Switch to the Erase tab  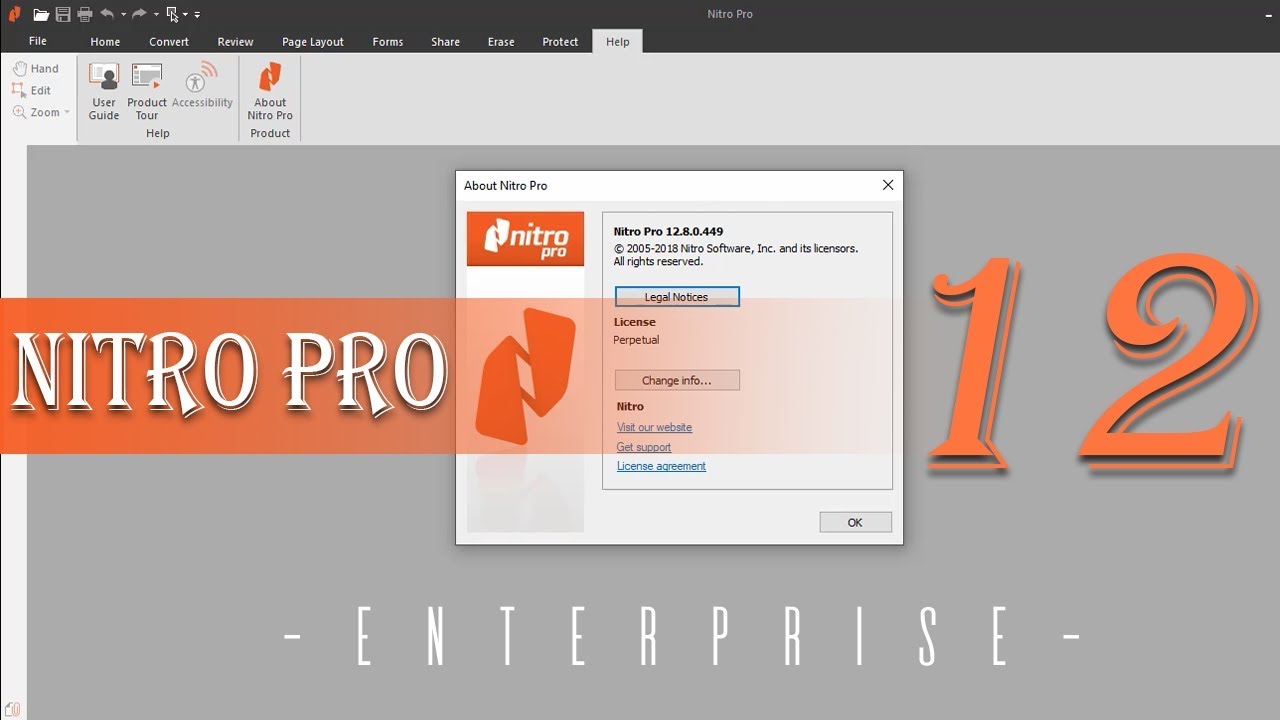coord(501,42)
